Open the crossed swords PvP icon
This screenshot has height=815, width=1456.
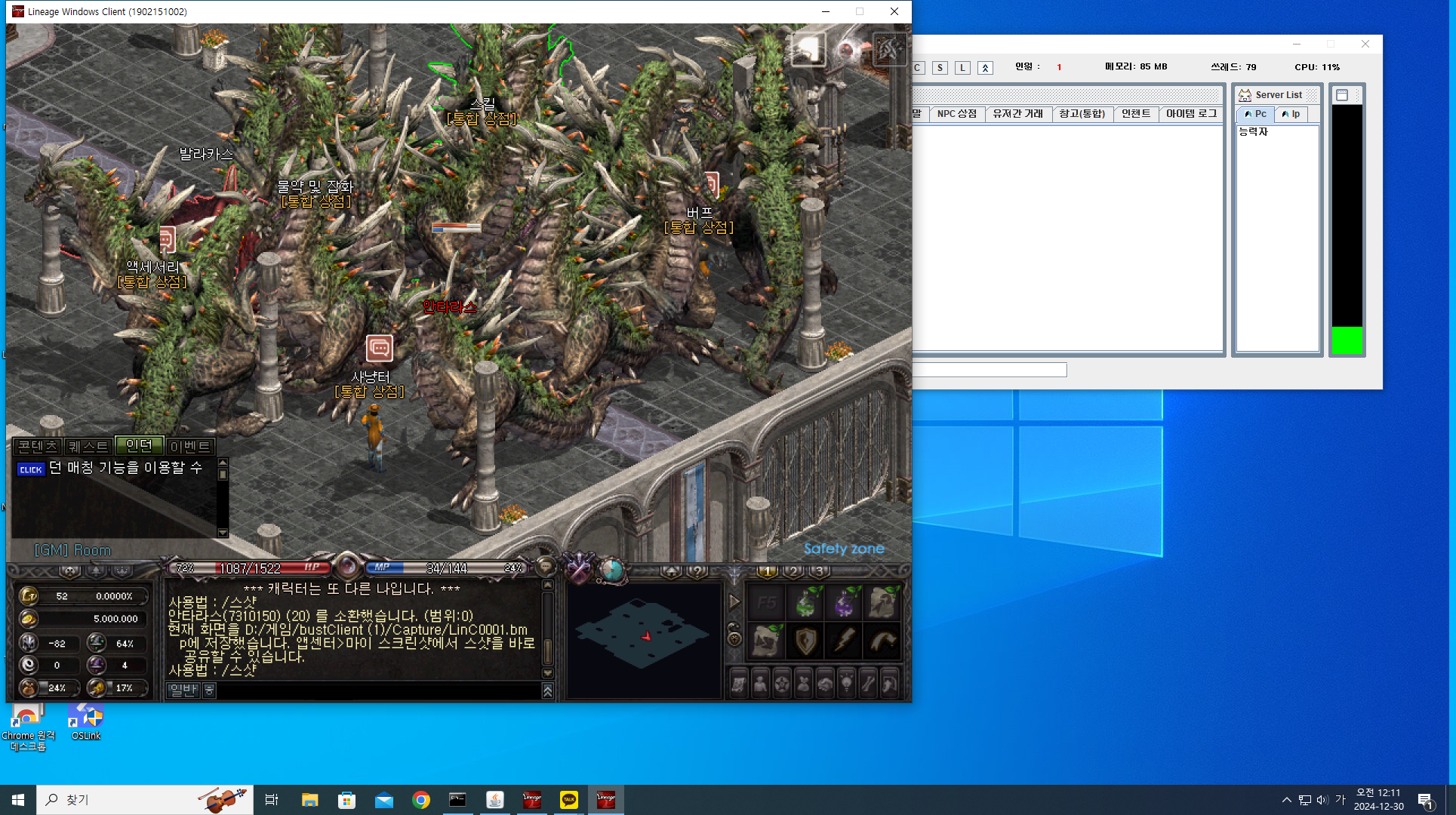click(x=580, y=569)
